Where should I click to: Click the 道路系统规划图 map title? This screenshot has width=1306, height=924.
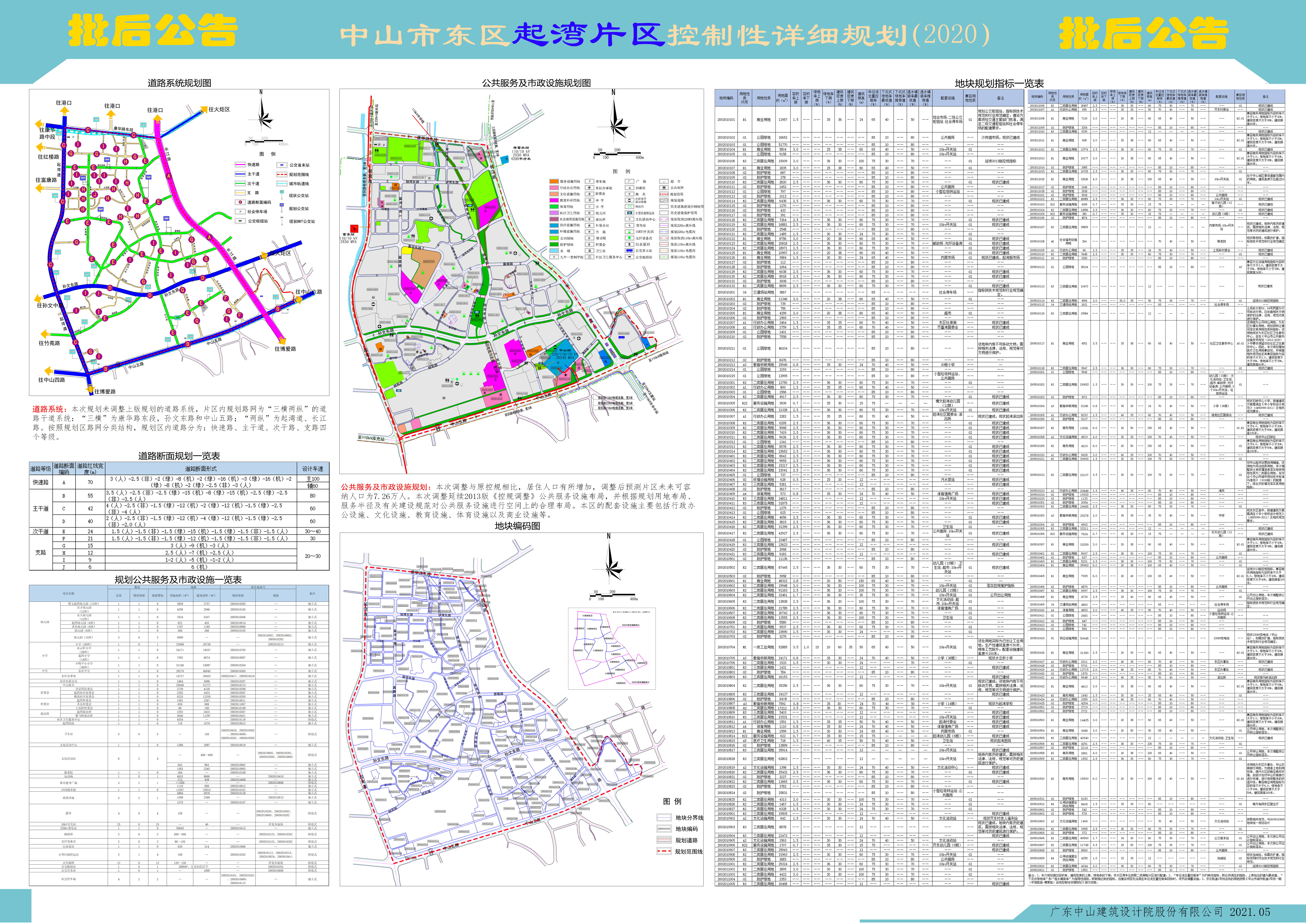pyautogui.click(x=179, y=83)
